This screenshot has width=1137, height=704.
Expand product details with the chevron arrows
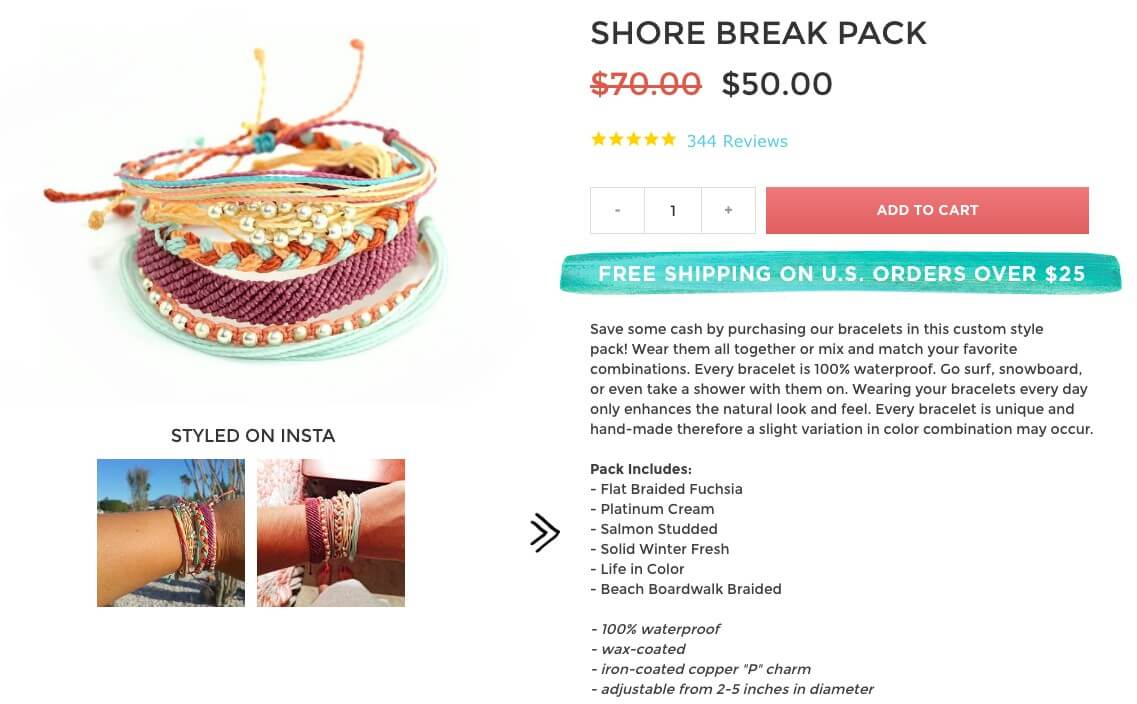[x=546, y=533]
